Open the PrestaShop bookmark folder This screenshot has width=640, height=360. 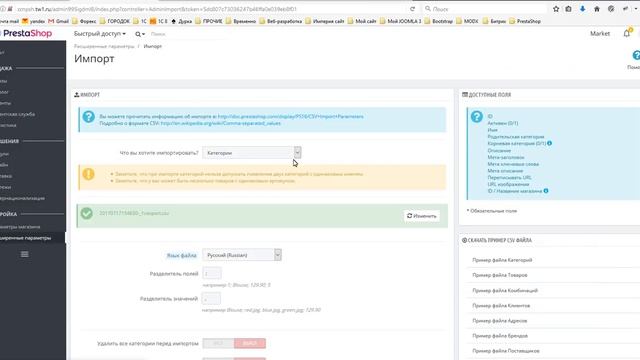point(525,21)
